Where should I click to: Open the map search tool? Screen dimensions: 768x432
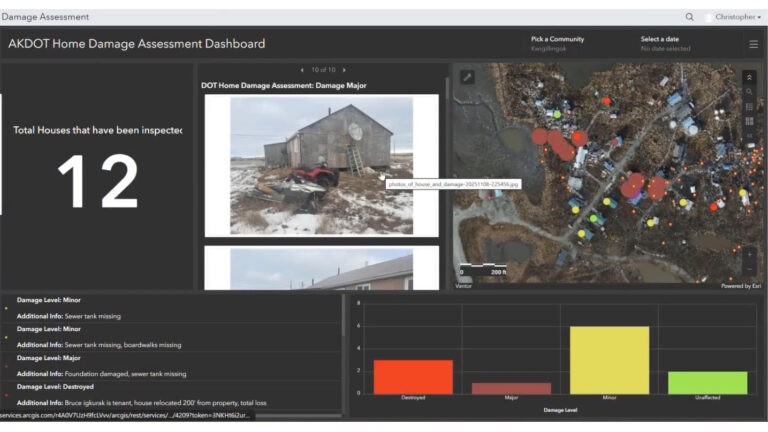(749, 92)
